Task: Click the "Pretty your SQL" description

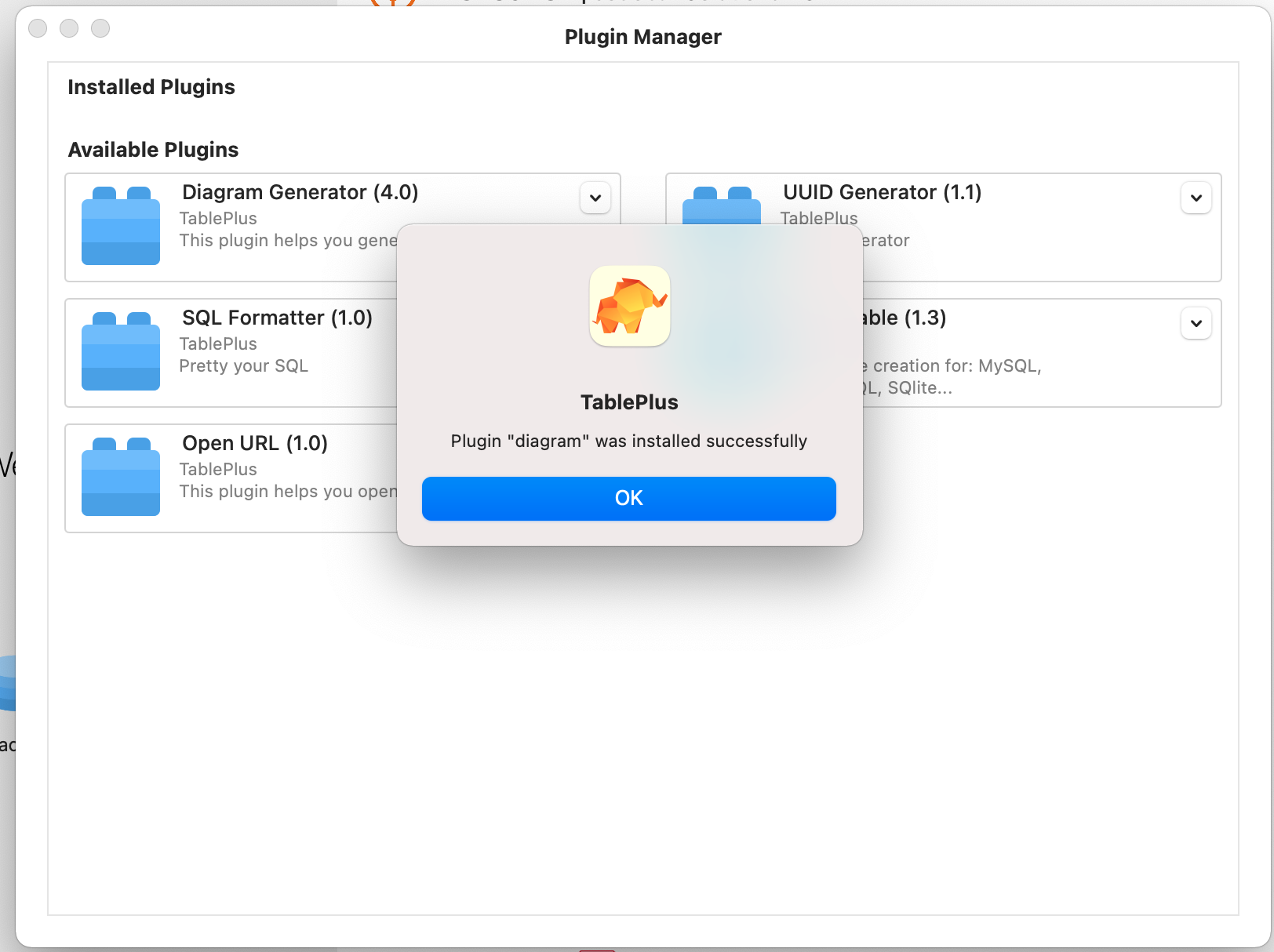Action: click(244, 366)
